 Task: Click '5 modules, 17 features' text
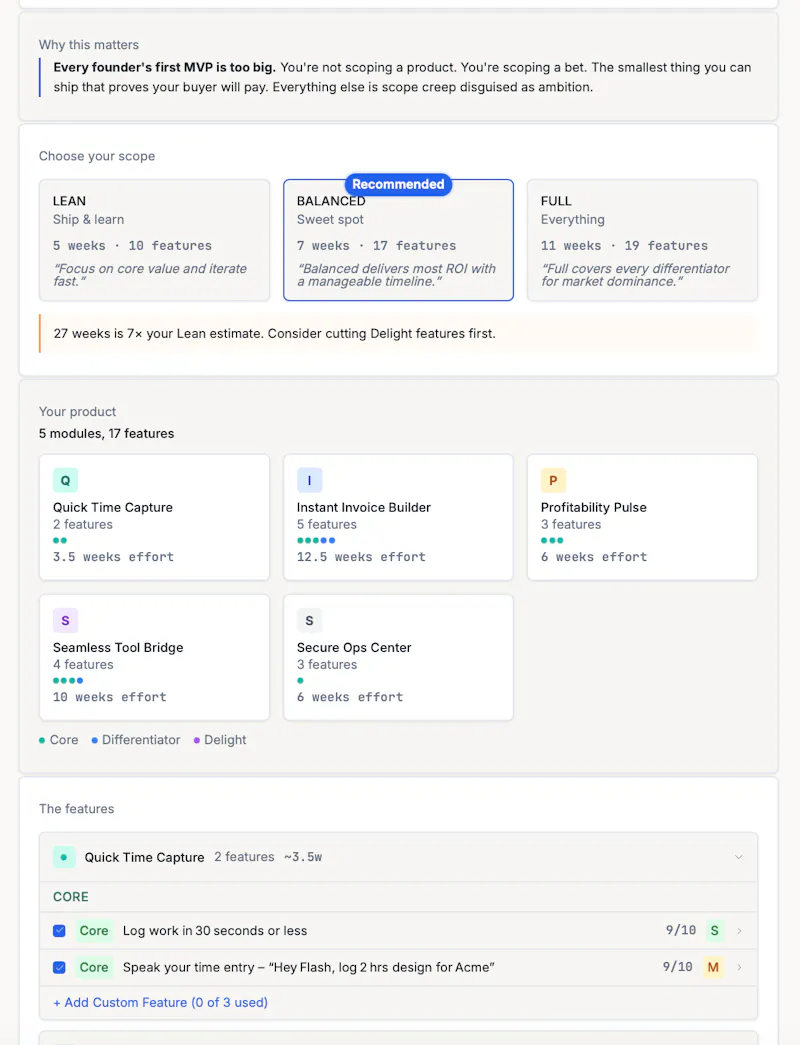click(107, 434)
